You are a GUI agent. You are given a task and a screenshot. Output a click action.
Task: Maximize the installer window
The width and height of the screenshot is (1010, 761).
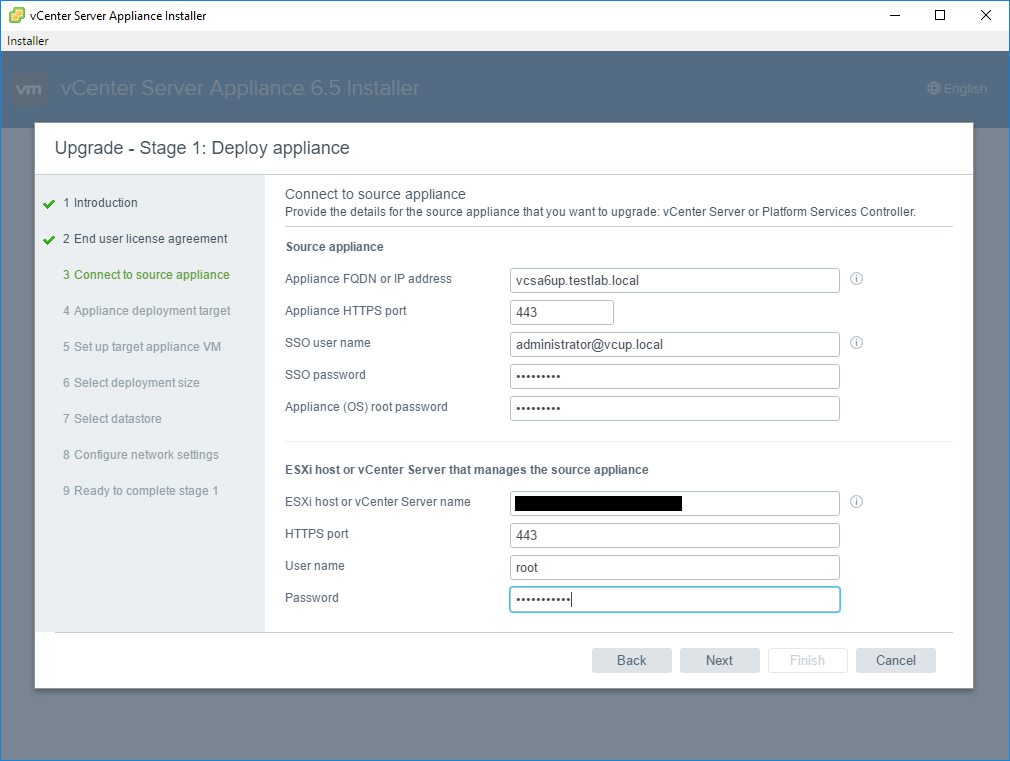940,15
